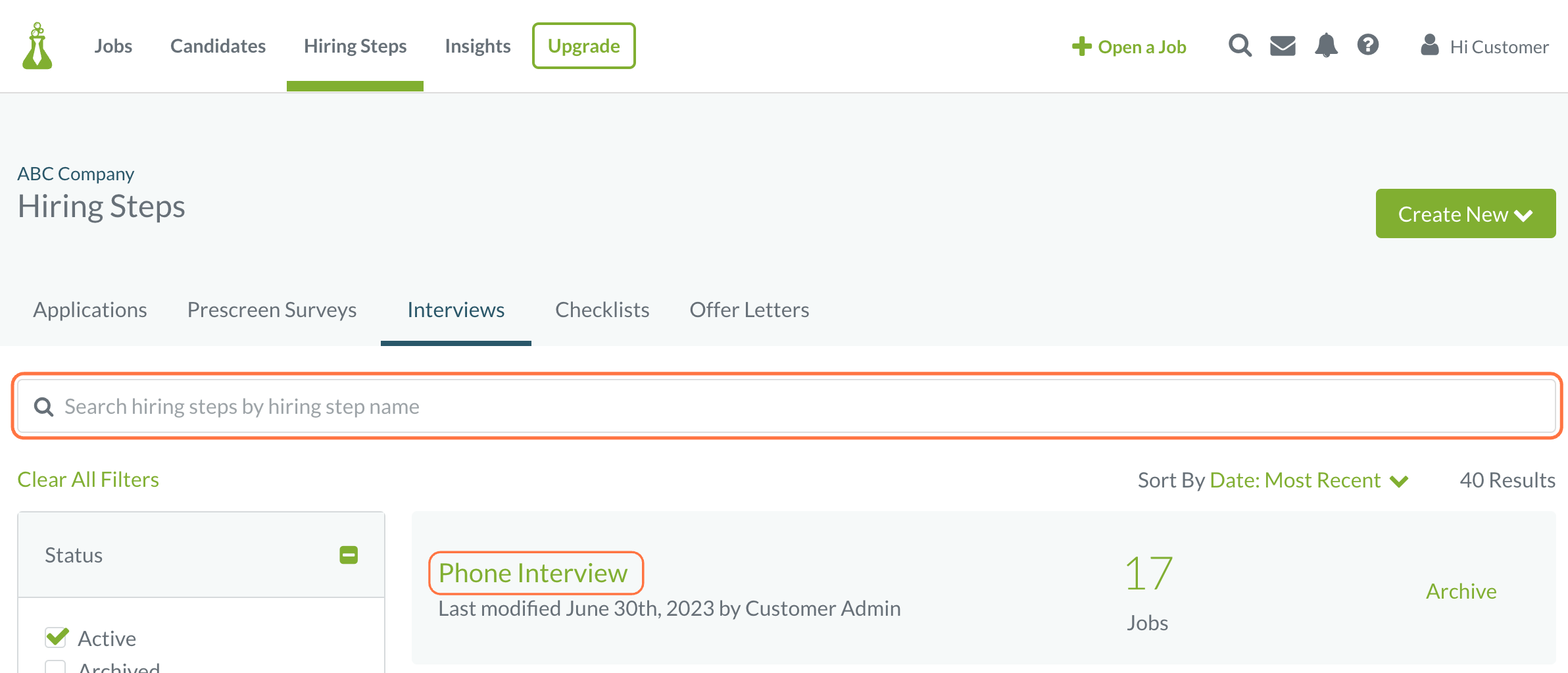Click the green flask logo icon
Image resolution: width=1568 pixels, height=673 pixels.
pyautogui.click(x=37, y=46)
